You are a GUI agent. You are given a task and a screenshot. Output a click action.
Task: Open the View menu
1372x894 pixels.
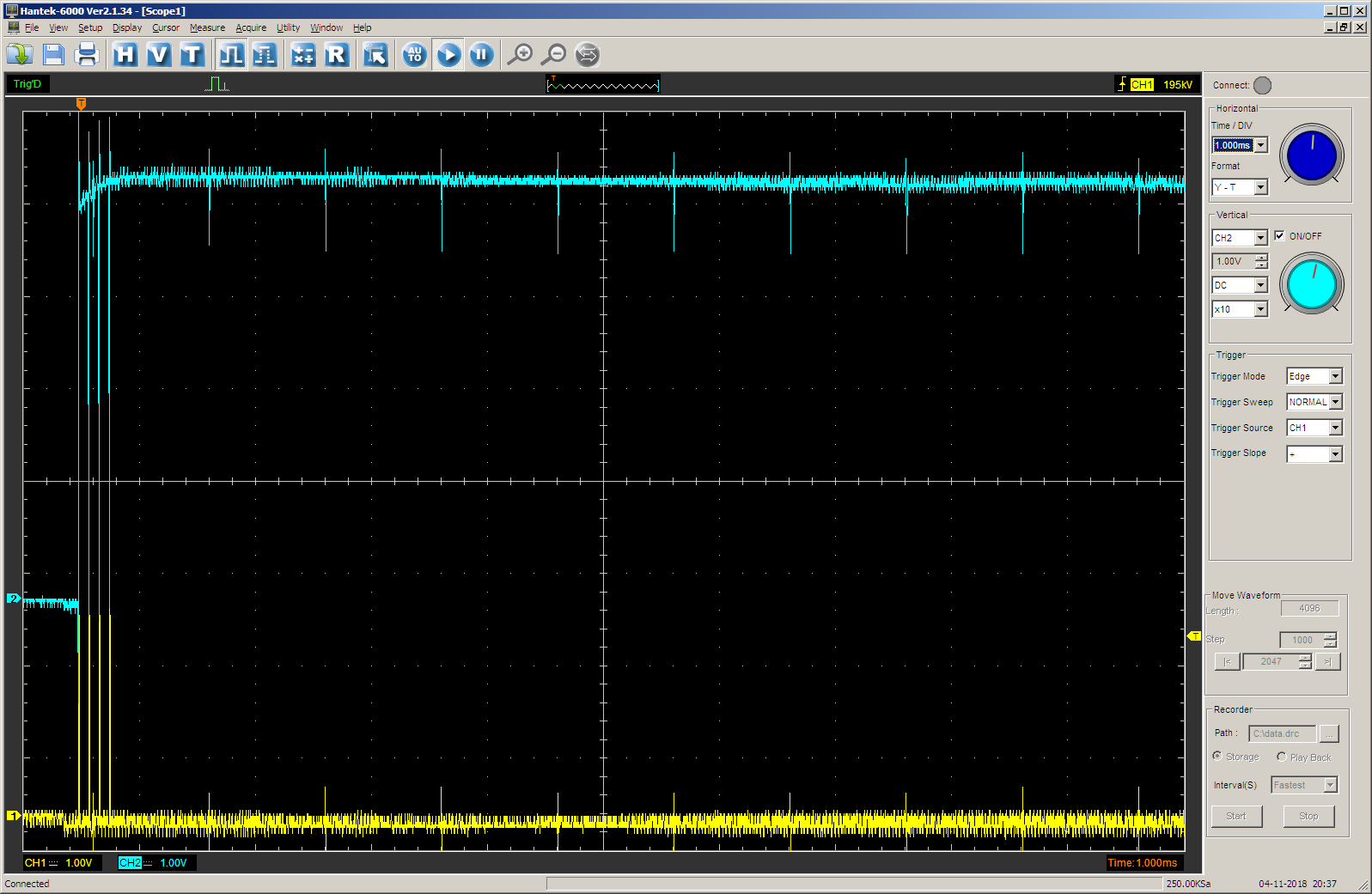(58, 27)
